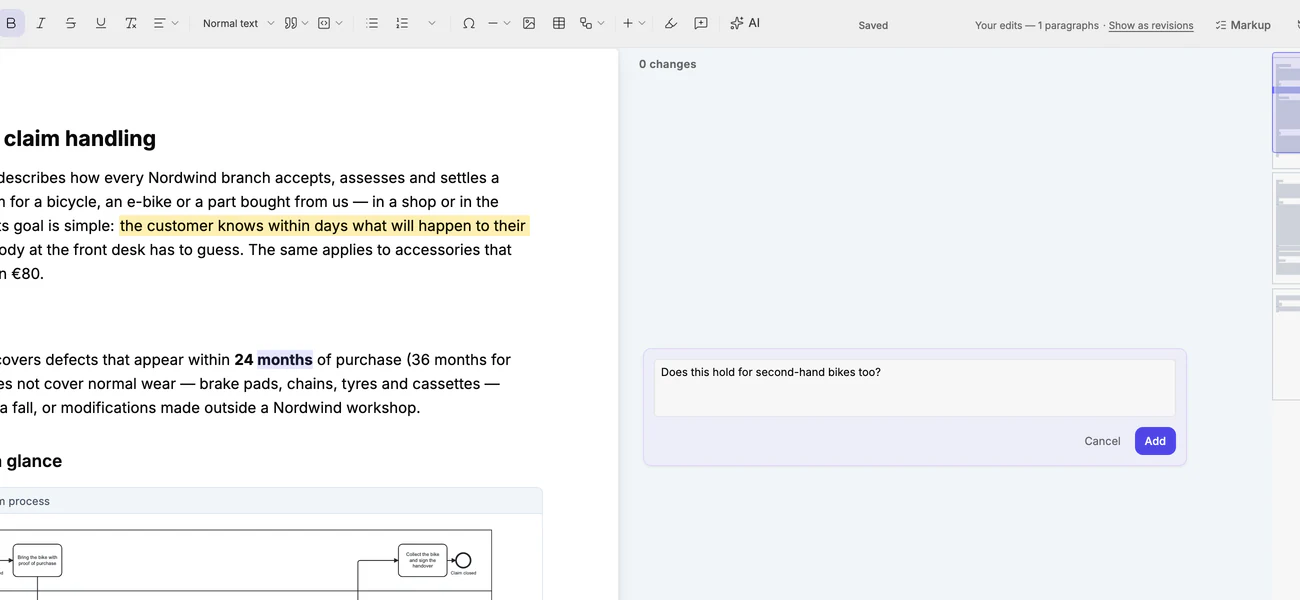Expand the list options chevron

click(432, 23)
